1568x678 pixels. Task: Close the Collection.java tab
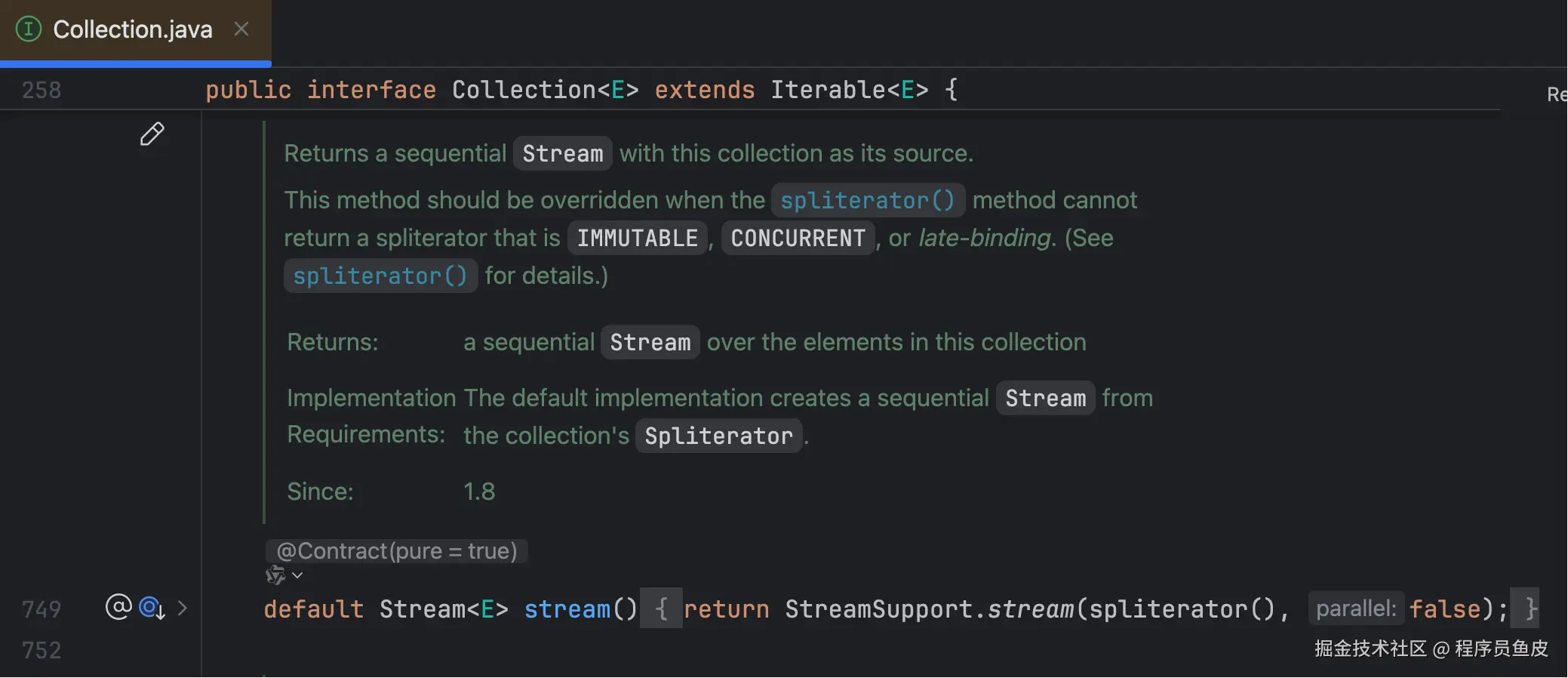(241, 29)
